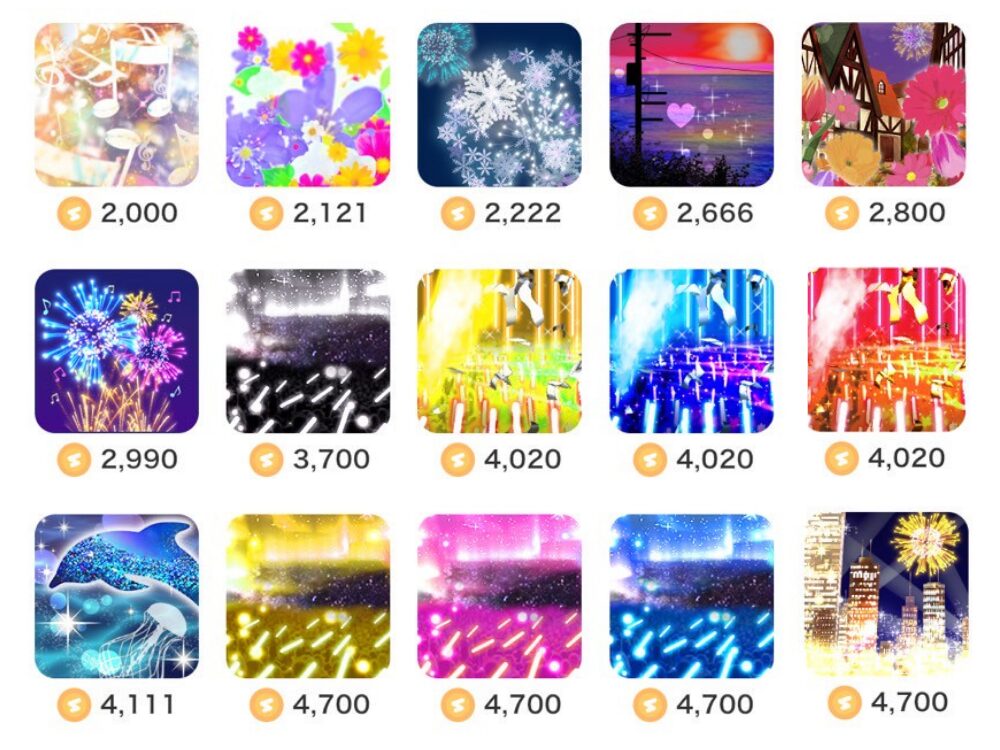Screen dimensions: 1000x750
Task: Tap the 2,666 coin price label
Action: click(x=714, y=213)
